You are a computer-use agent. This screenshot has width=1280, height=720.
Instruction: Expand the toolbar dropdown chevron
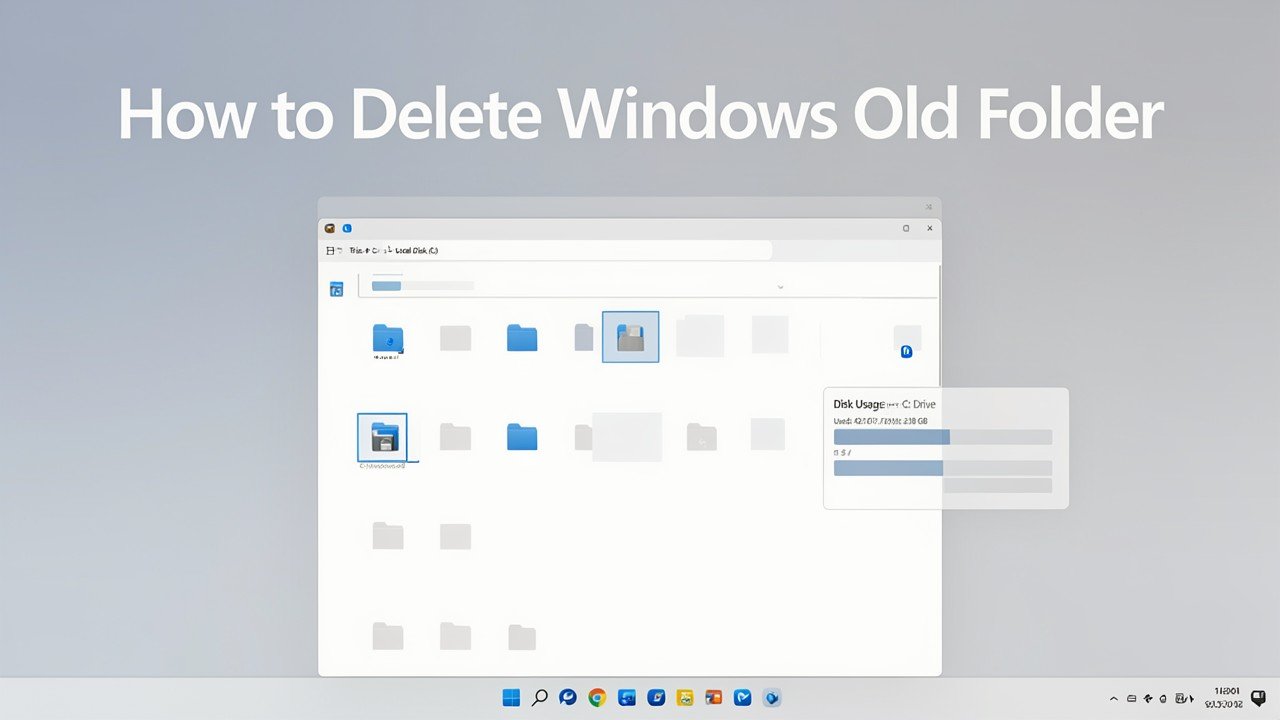[781, 287]
